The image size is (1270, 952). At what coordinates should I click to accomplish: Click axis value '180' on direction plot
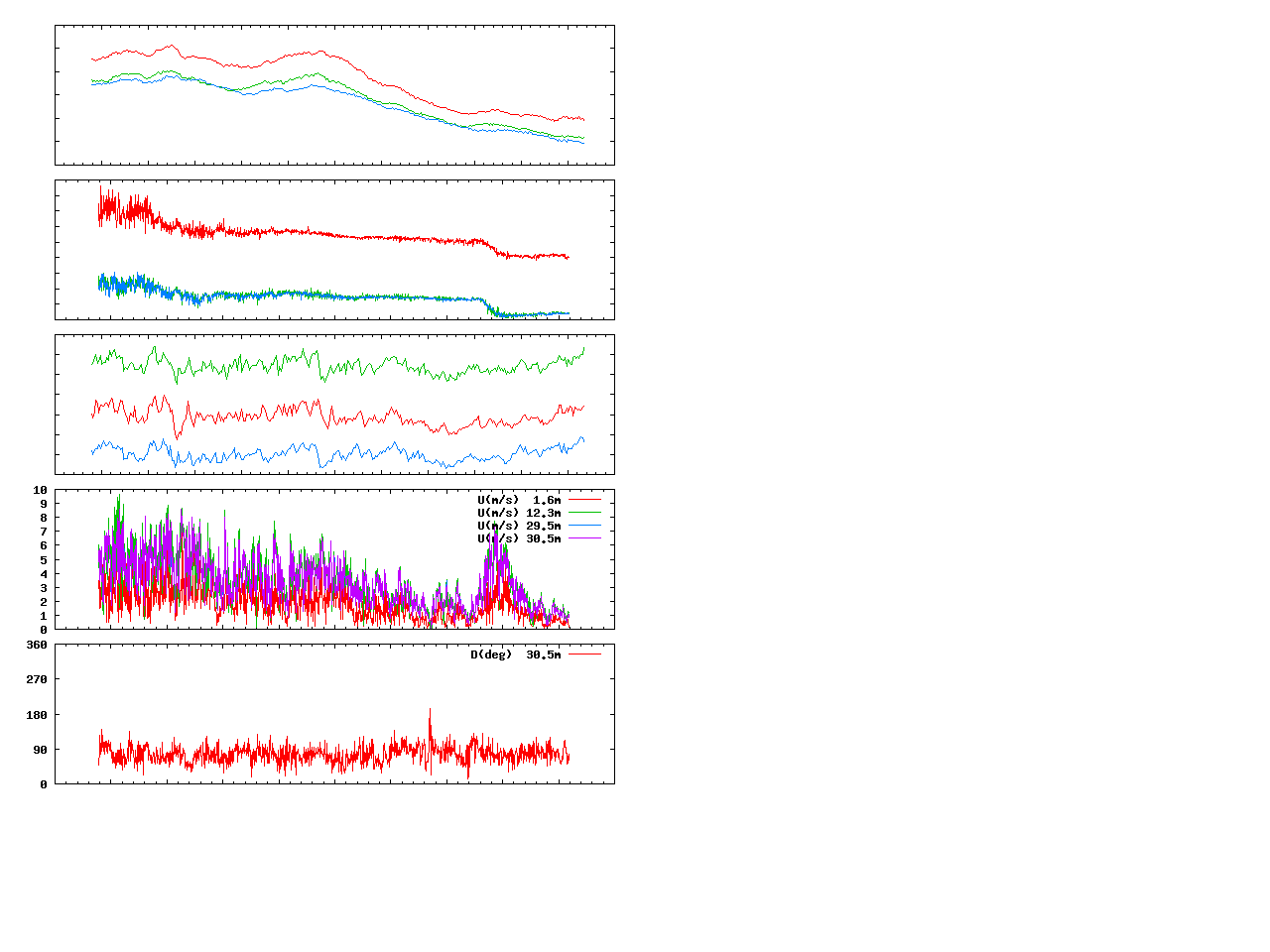[x=37, y=715]
